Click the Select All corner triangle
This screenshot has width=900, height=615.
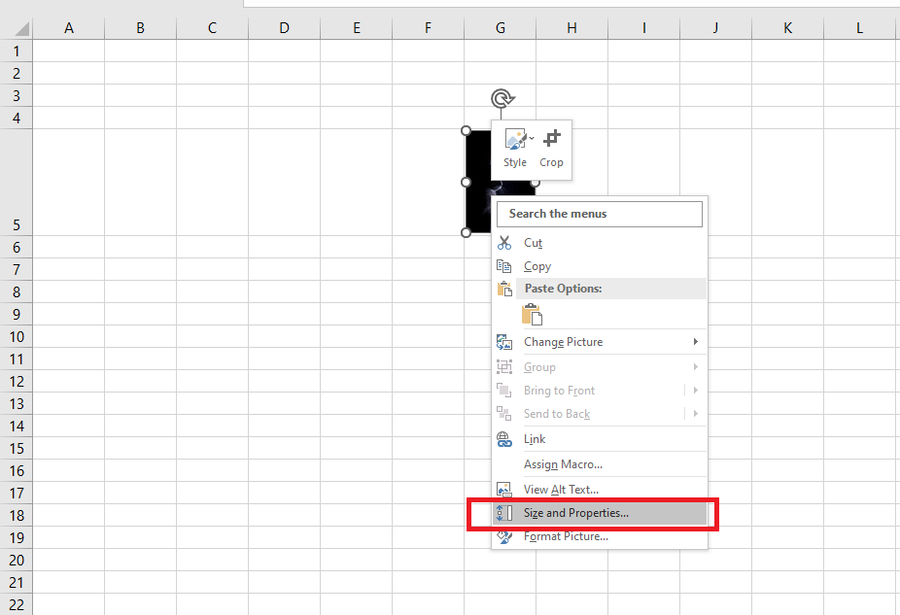click(21, 29)
